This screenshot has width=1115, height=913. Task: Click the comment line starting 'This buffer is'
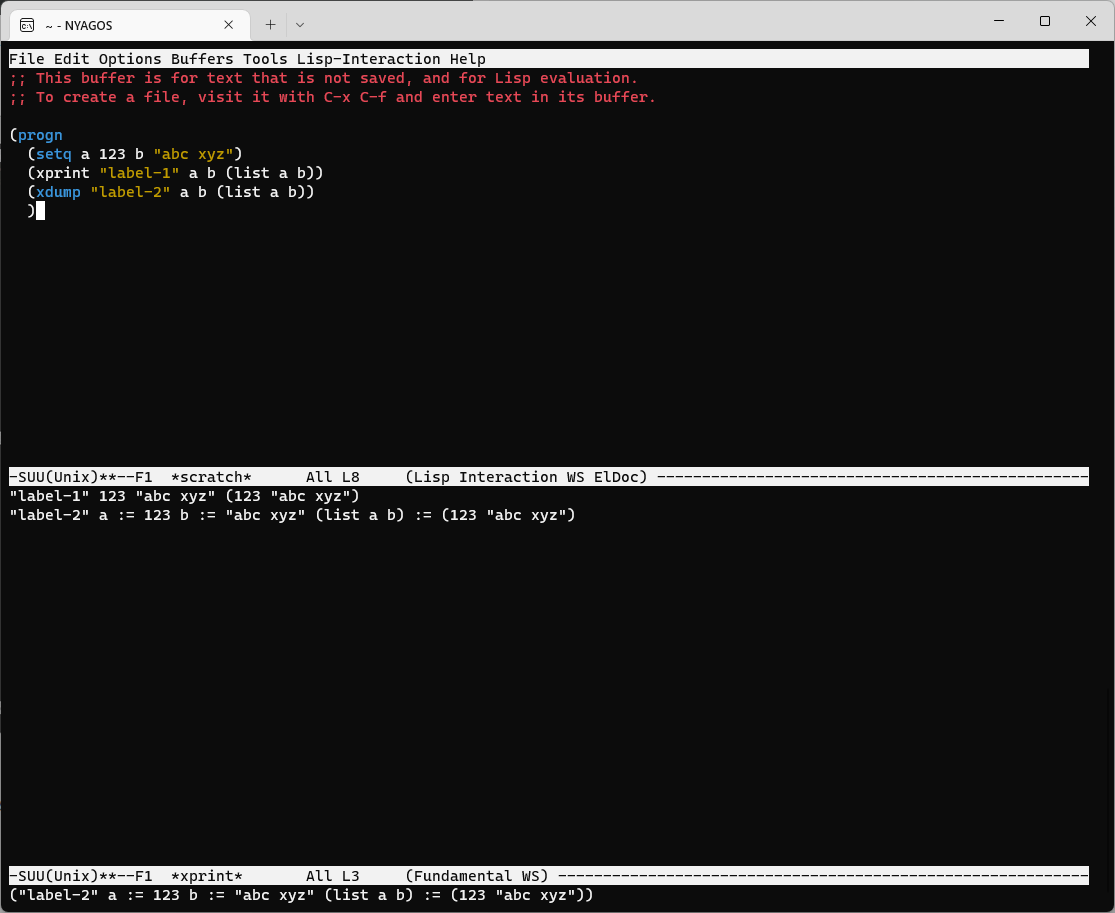[x=324, y=78]
